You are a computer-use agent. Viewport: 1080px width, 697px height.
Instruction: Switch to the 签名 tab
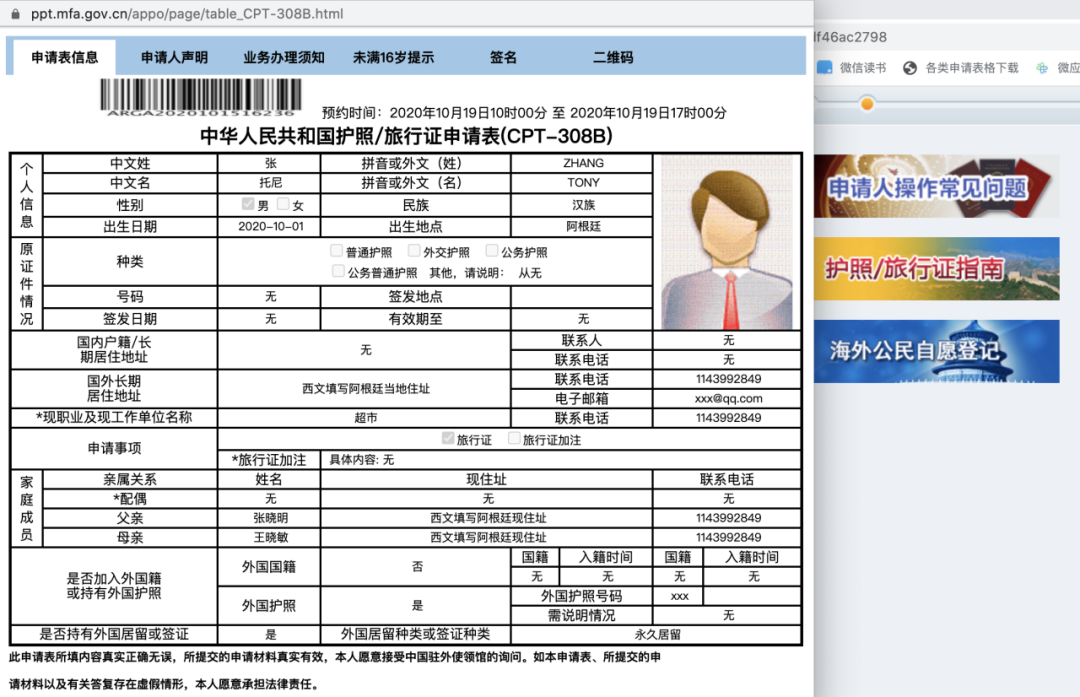click(503, 56)
